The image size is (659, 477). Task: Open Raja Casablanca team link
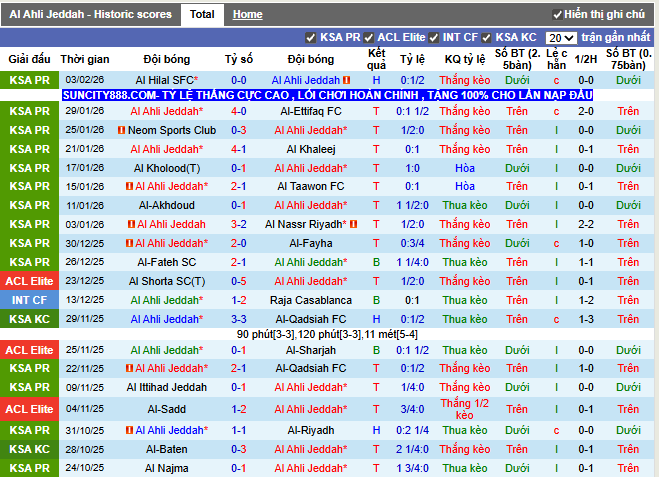tap(311, 300)
